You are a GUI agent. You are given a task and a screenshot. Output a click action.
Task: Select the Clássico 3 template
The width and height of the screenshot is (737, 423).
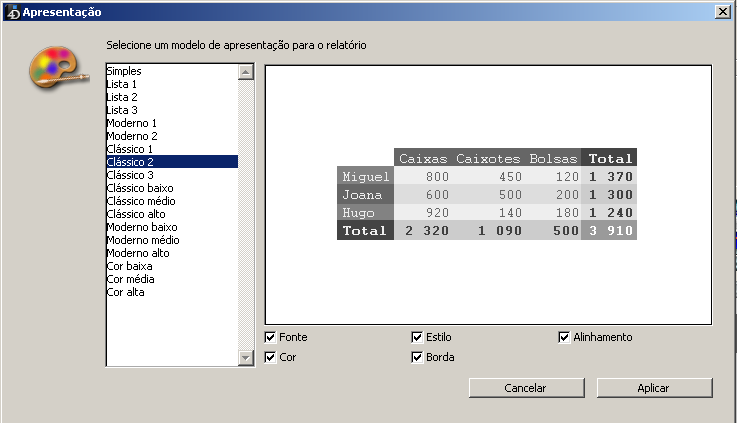(x=130, y=175)
